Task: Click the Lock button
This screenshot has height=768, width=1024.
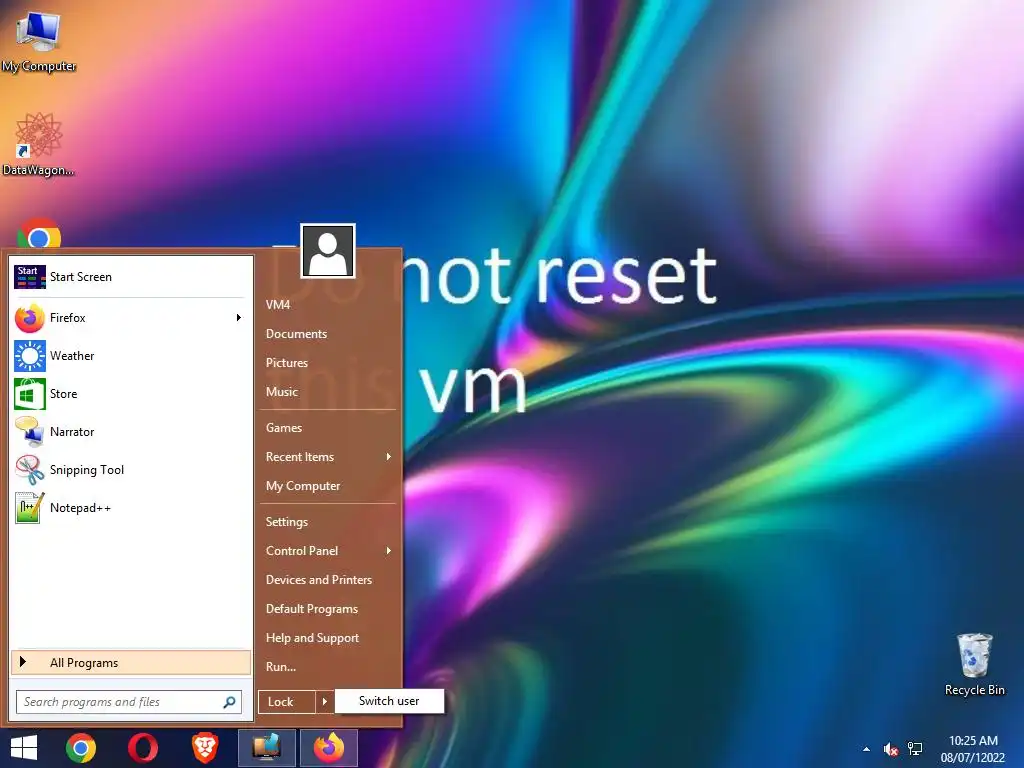Action: pos(287,702)
